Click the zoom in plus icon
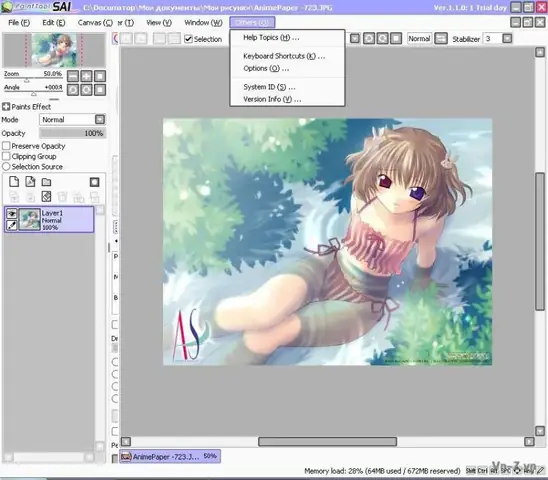Viewport: 548px width, 480px height. click(x=86, y=76)
